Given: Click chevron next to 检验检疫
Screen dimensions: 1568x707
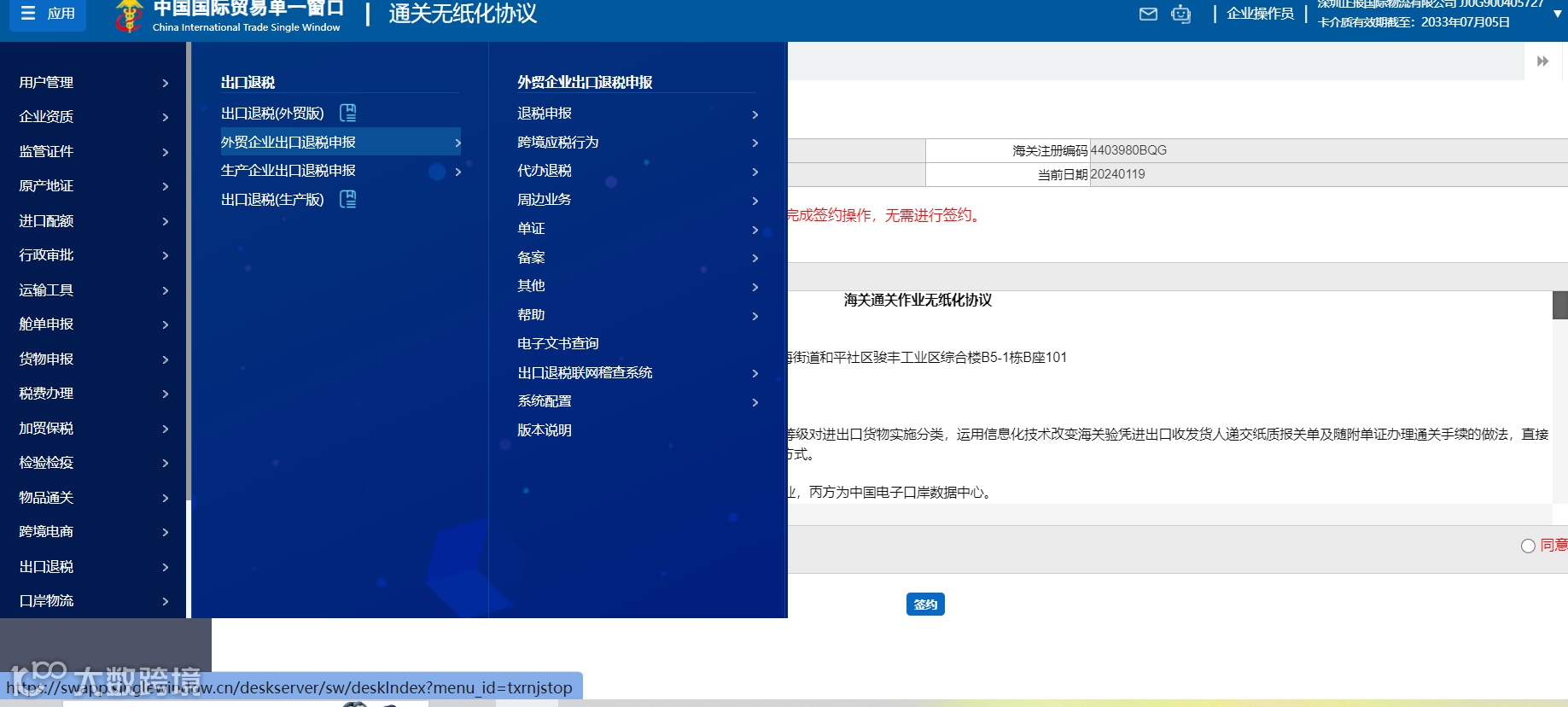Looking at the screenshot, I should (x=166, y=463).
